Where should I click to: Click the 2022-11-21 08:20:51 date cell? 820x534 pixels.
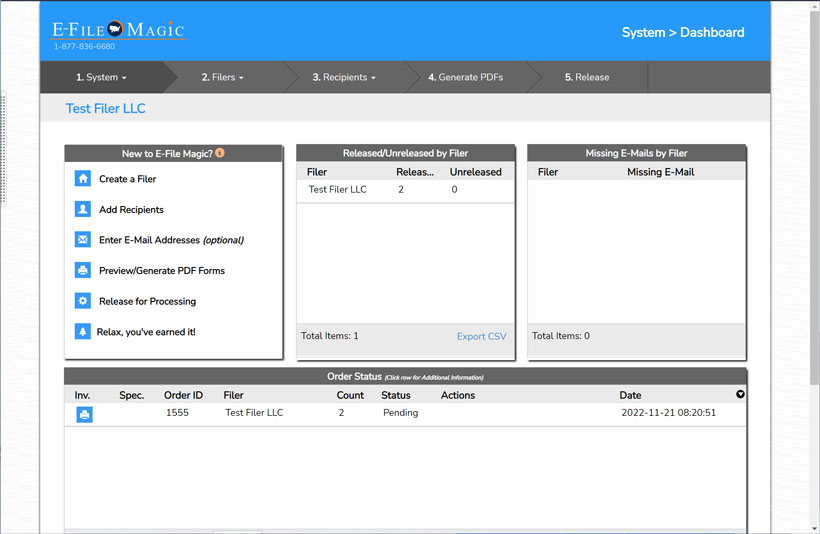point(668,413)
